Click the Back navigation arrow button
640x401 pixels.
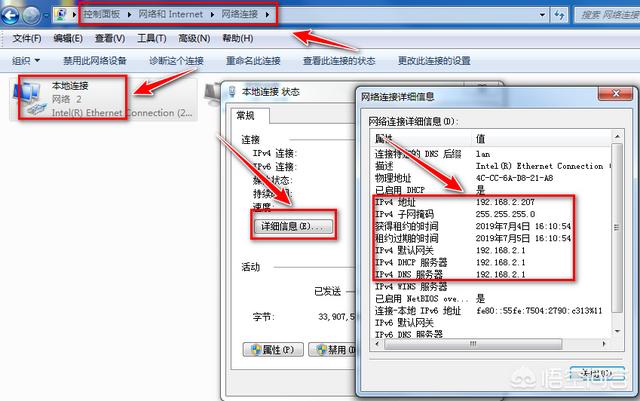13,14
